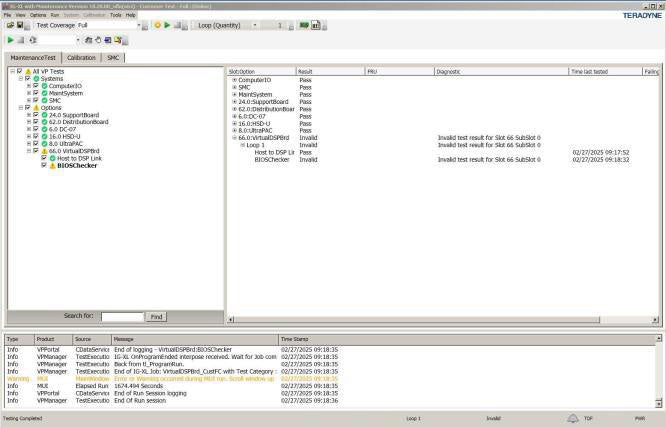
Task: Click the Search for input field
Action: tap(122, 316)
